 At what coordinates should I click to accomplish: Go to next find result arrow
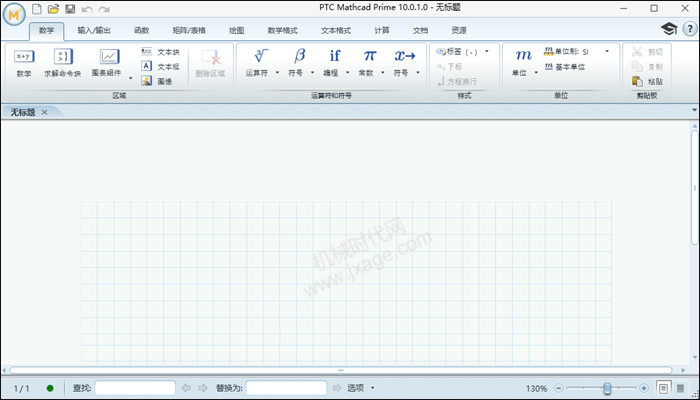pos(203,388)
